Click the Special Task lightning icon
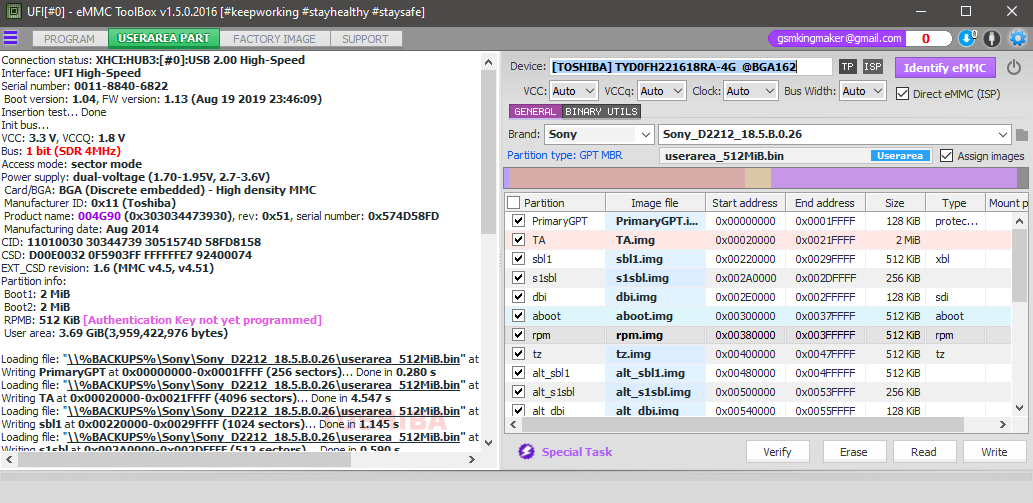The height and width of the screenshot is (503, 1033). [x=526, y=452]
